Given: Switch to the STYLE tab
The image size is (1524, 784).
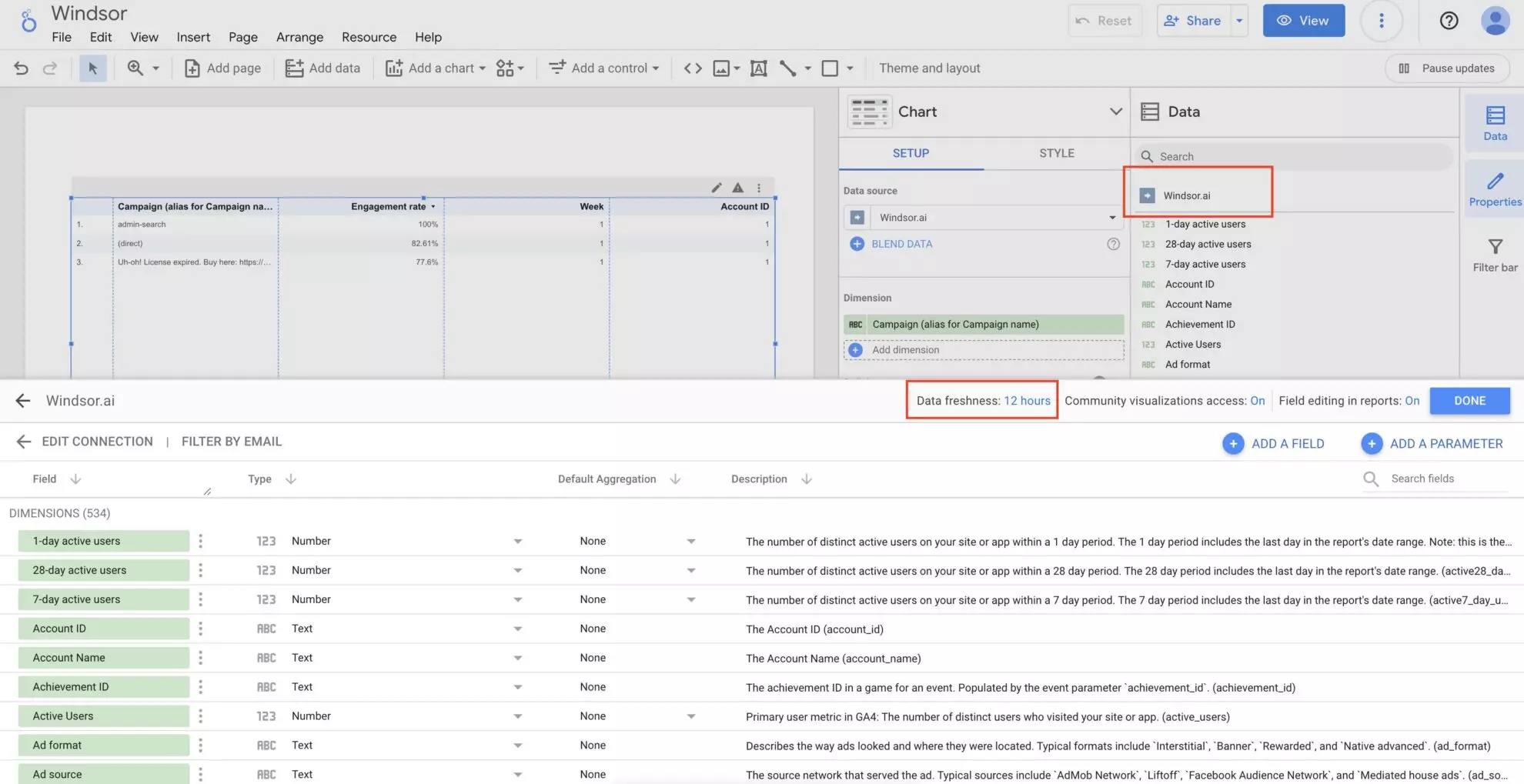Looking at the screenshot, I should 1056,153.
